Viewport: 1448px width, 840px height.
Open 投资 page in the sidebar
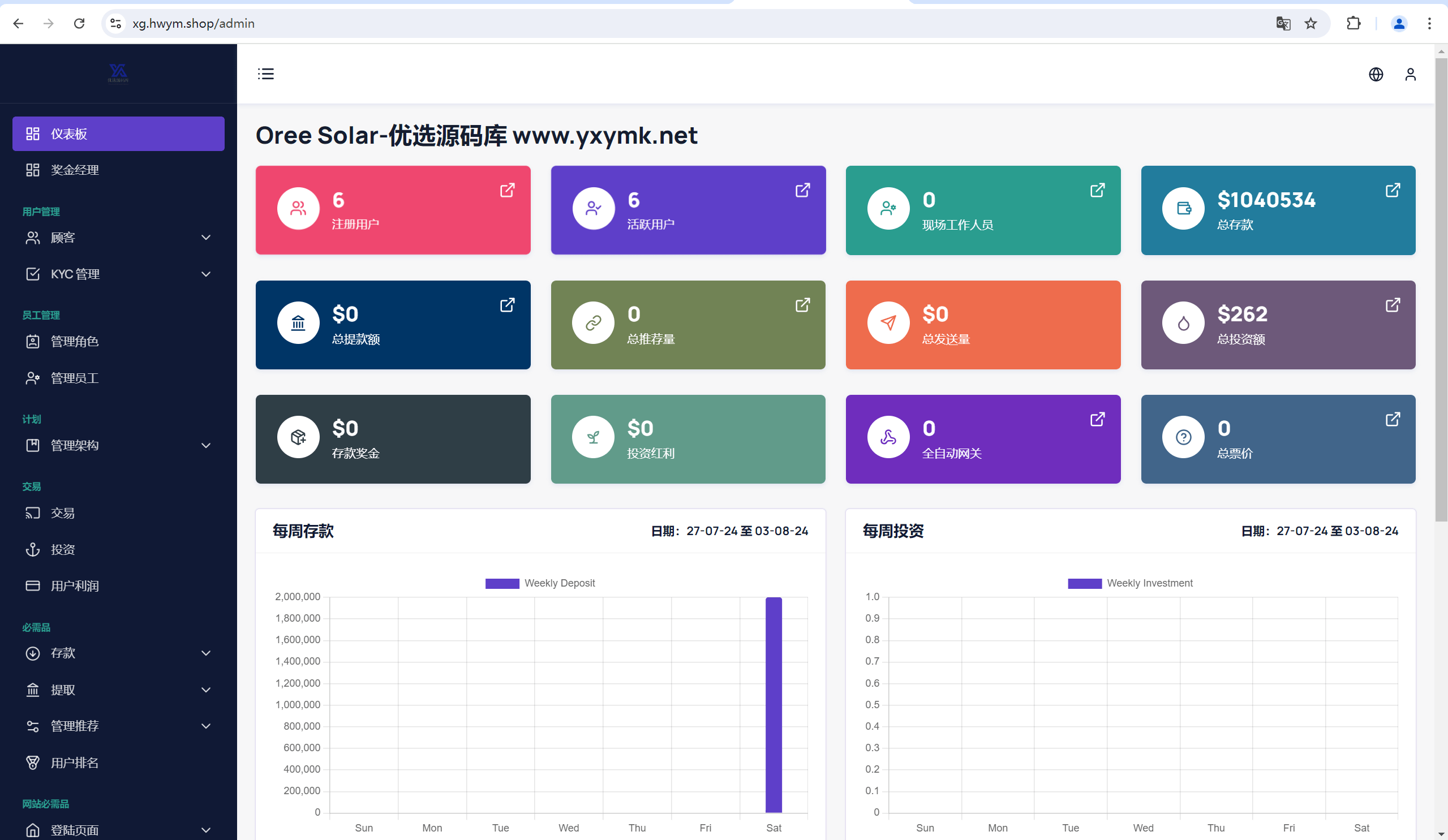118,550
